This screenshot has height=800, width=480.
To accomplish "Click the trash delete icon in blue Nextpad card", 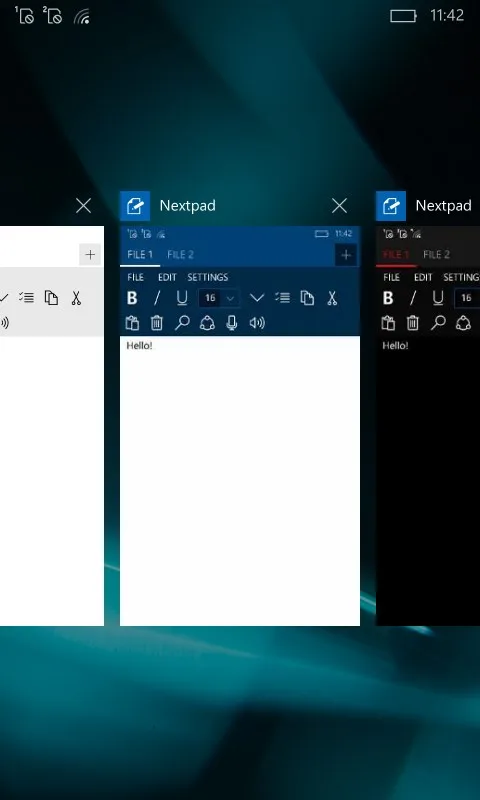I will tap(157, 323).
